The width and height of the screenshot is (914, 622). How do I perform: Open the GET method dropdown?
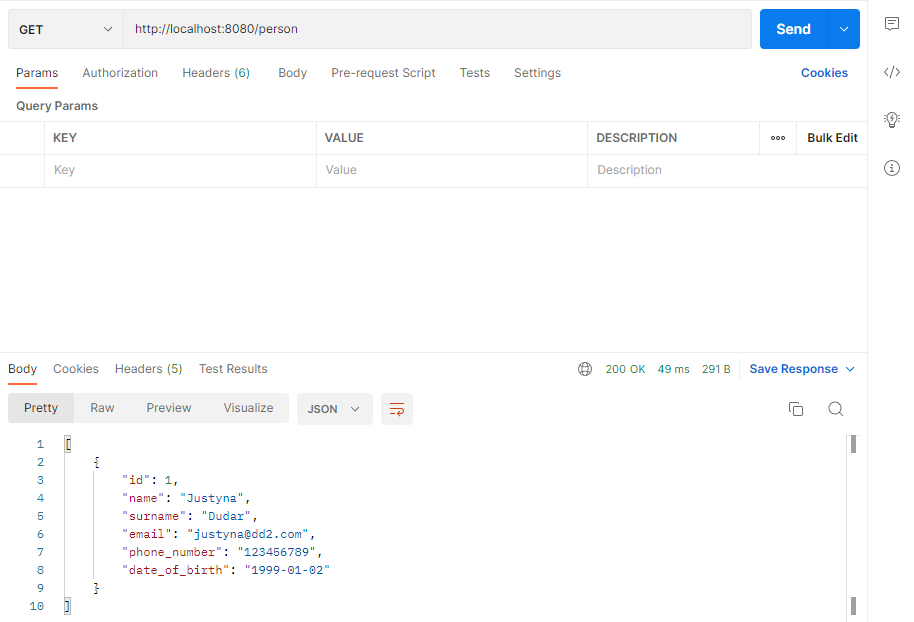[64, 28]
